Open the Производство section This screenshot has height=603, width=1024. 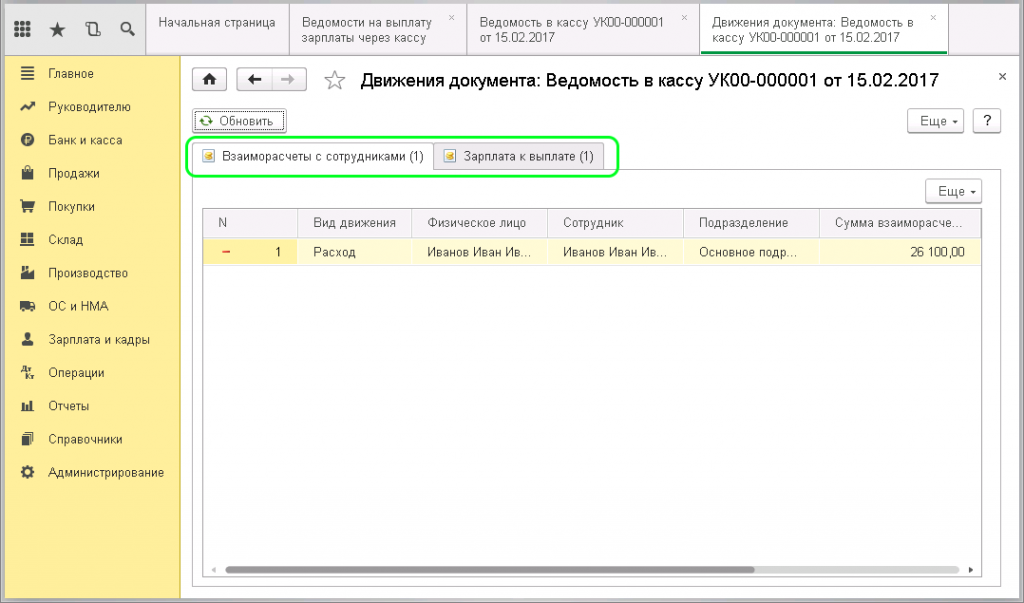(x=88, y=273)
